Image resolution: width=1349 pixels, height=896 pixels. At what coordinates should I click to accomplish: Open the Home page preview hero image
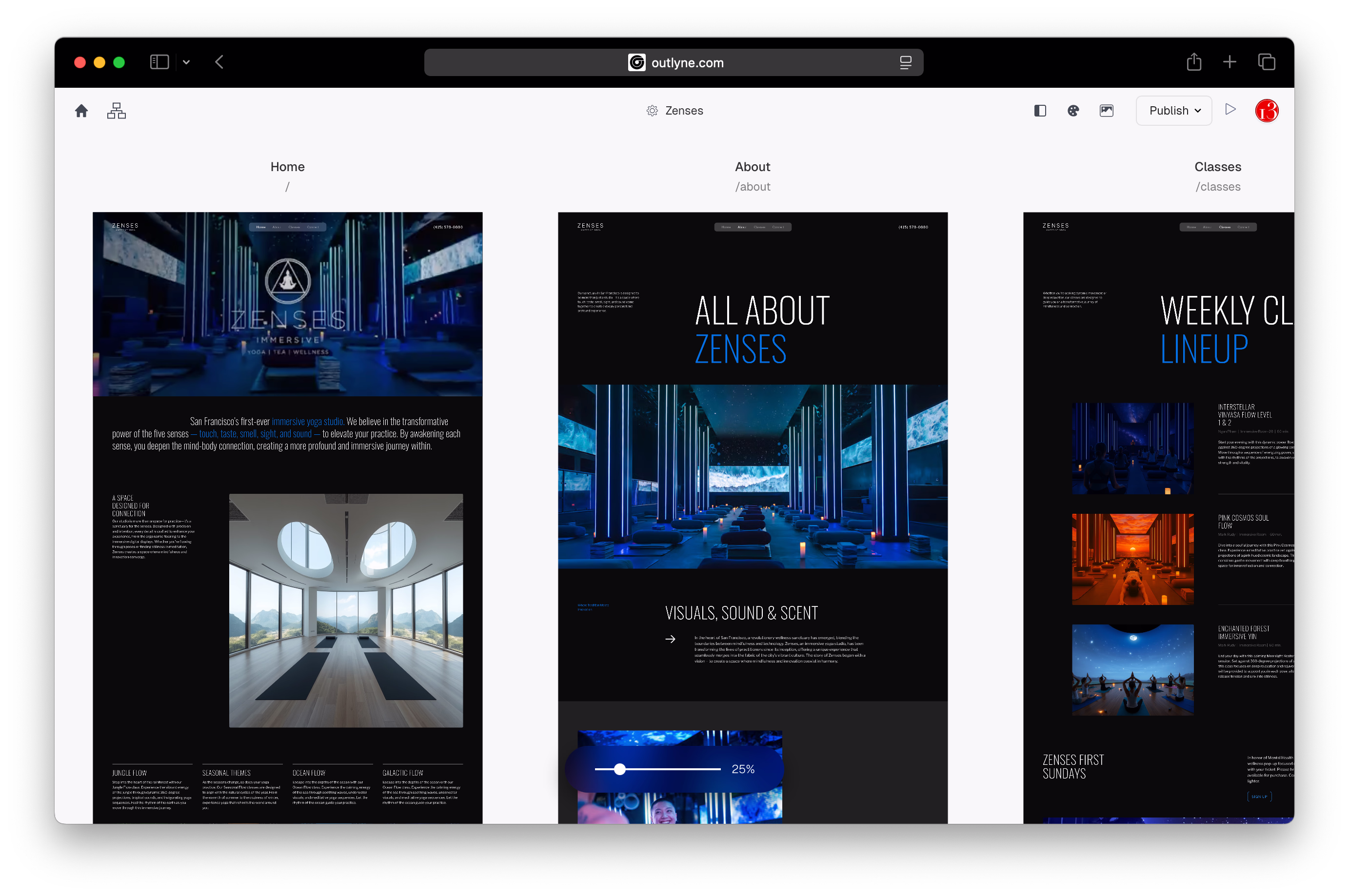(x=288, y=304)
